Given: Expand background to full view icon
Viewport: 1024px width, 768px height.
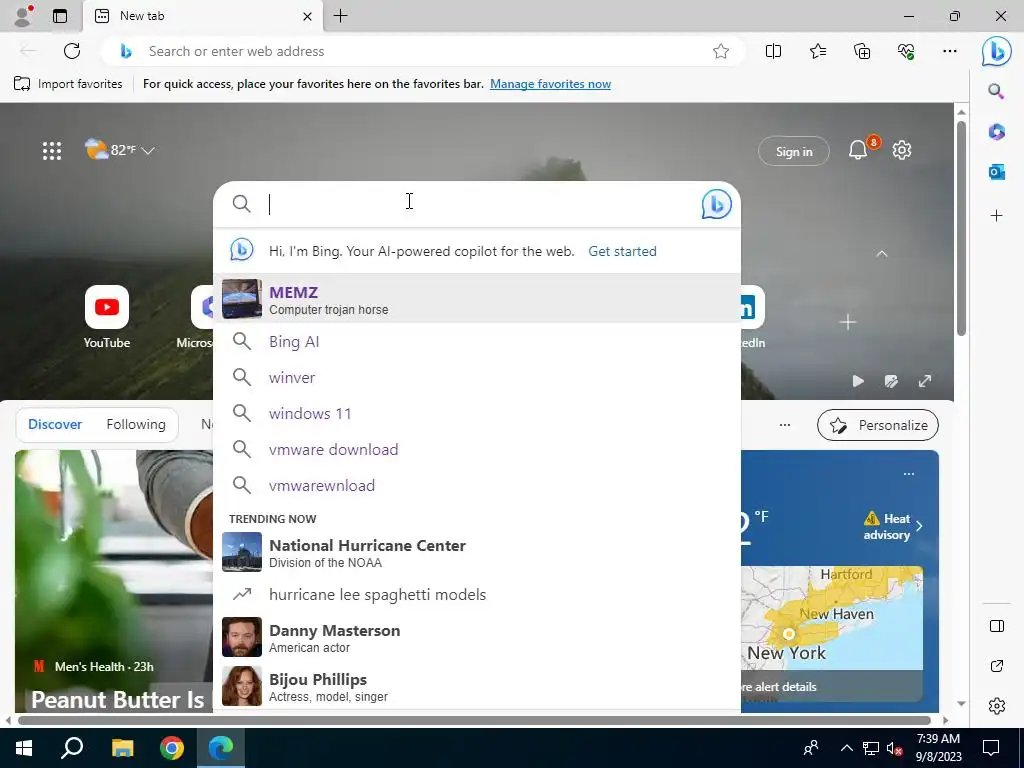Looking at the screenshot, I should (x=925, y=381).
